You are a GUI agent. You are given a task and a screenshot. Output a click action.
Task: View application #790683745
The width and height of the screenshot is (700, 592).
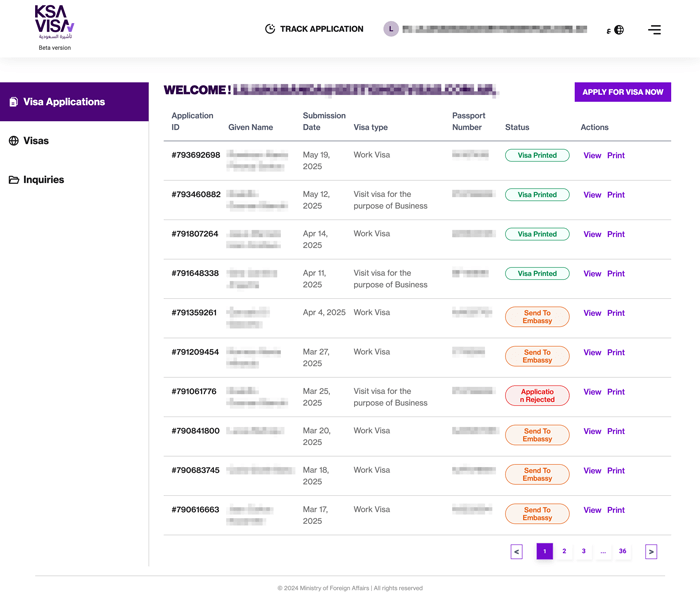[x=592, y=471]
